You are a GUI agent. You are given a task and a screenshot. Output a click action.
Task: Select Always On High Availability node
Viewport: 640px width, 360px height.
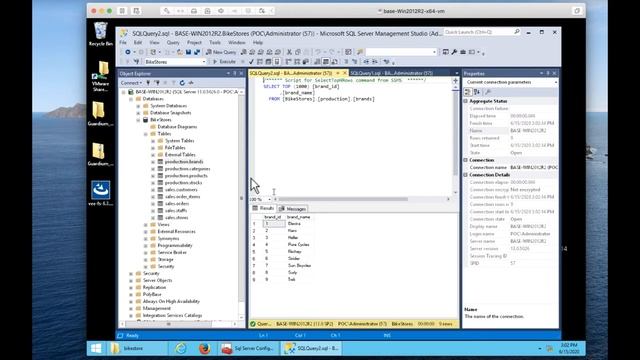tap(171, 301)
